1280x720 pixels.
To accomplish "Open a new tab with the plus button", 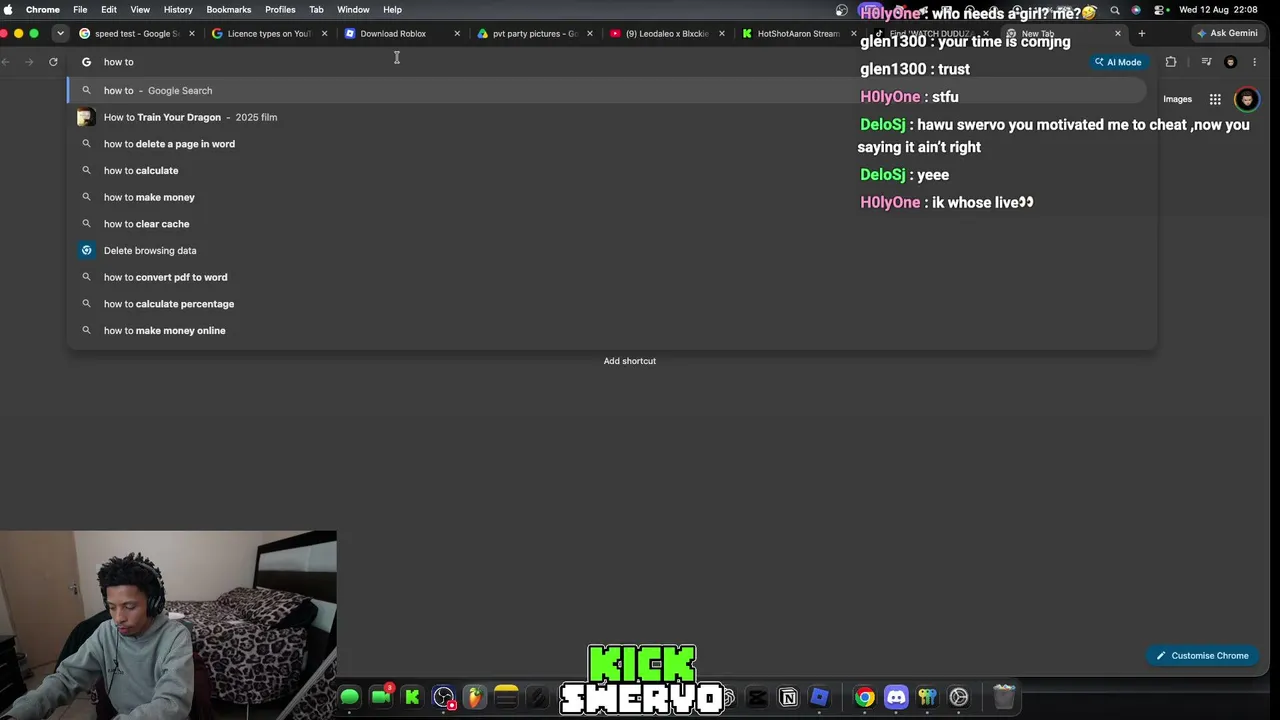I will click(1141, 33).
